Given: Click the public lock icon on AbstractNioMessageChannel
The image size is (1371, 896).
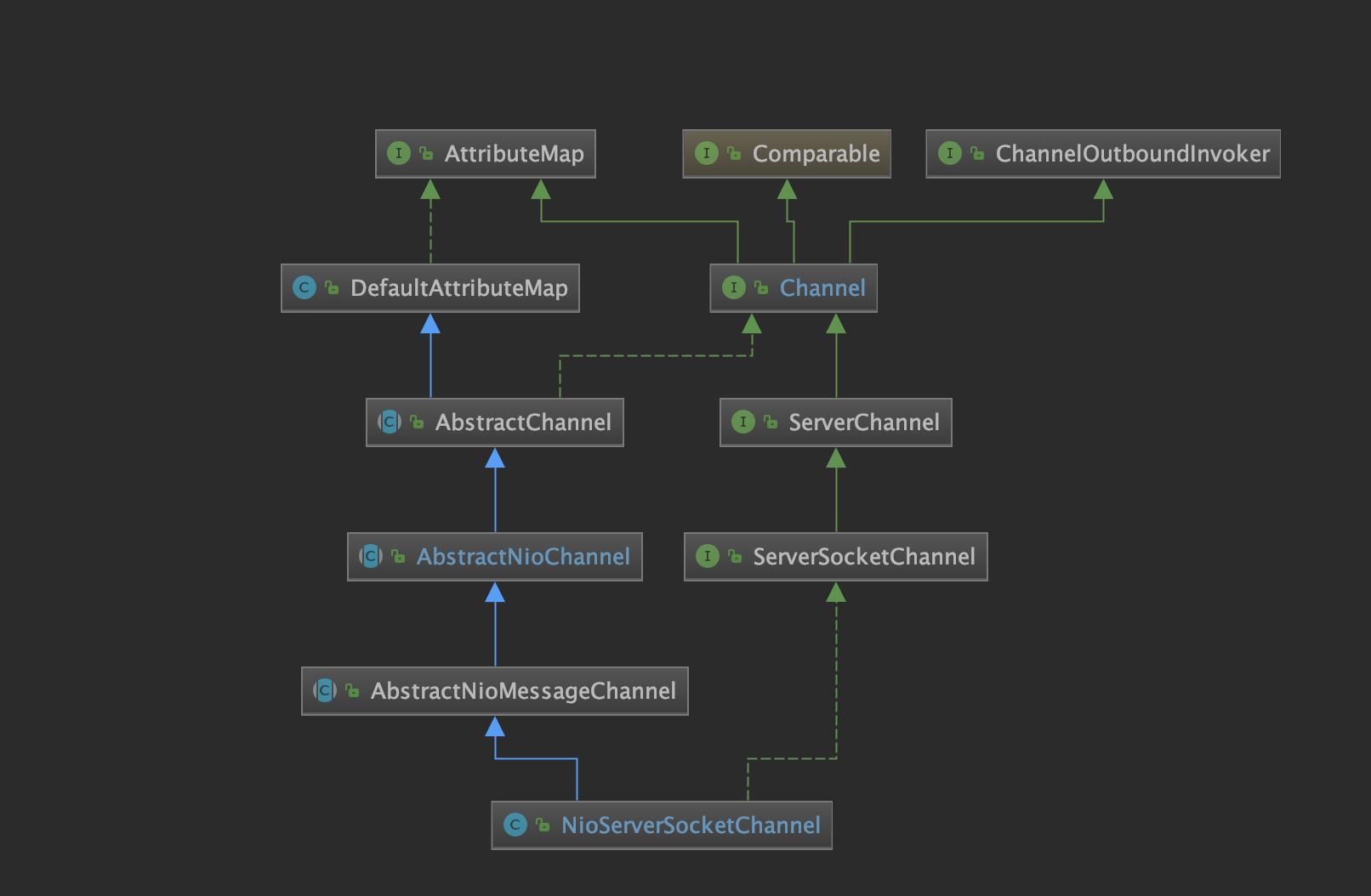Looking at the screenshot, I should pos(353,691).
